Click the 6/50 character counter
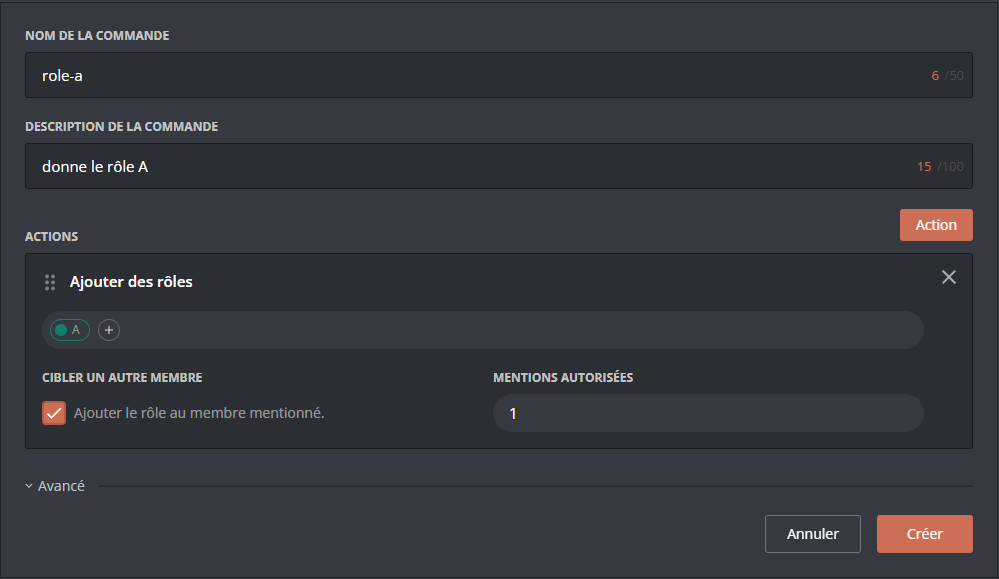 click(x=946, y=75)
